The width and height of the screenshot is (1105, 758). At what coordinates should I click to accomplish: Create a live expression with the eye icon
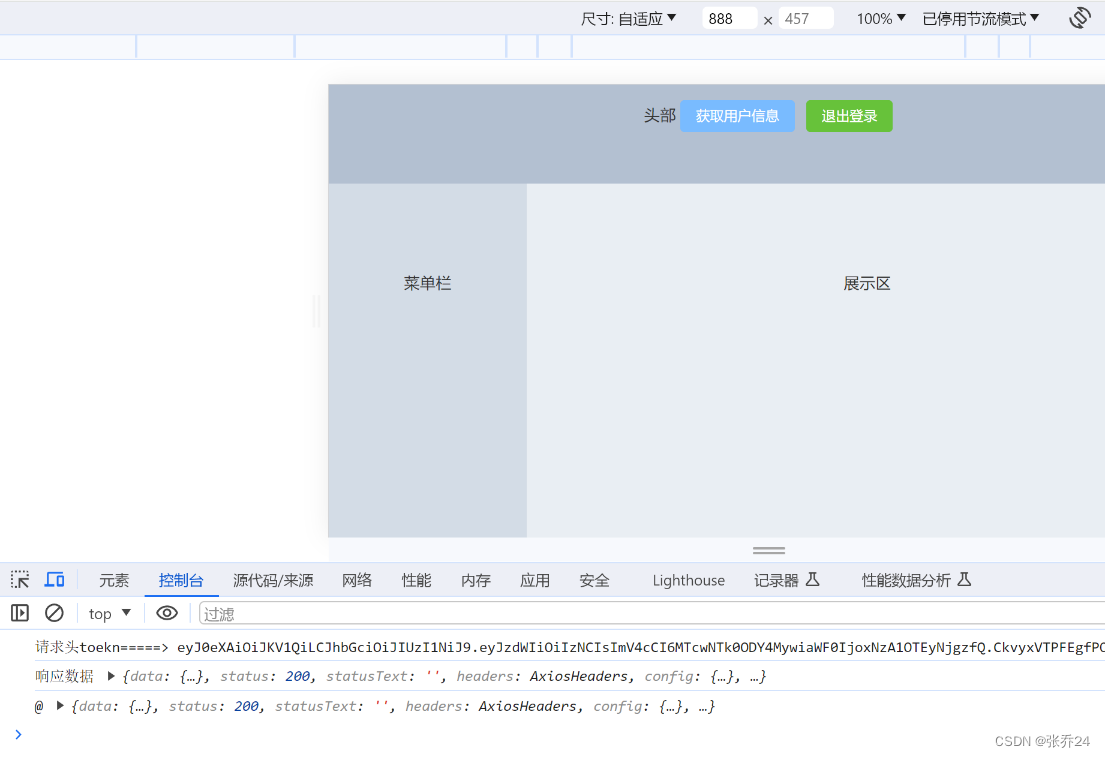pyautogui.click(x=167, y=613)
